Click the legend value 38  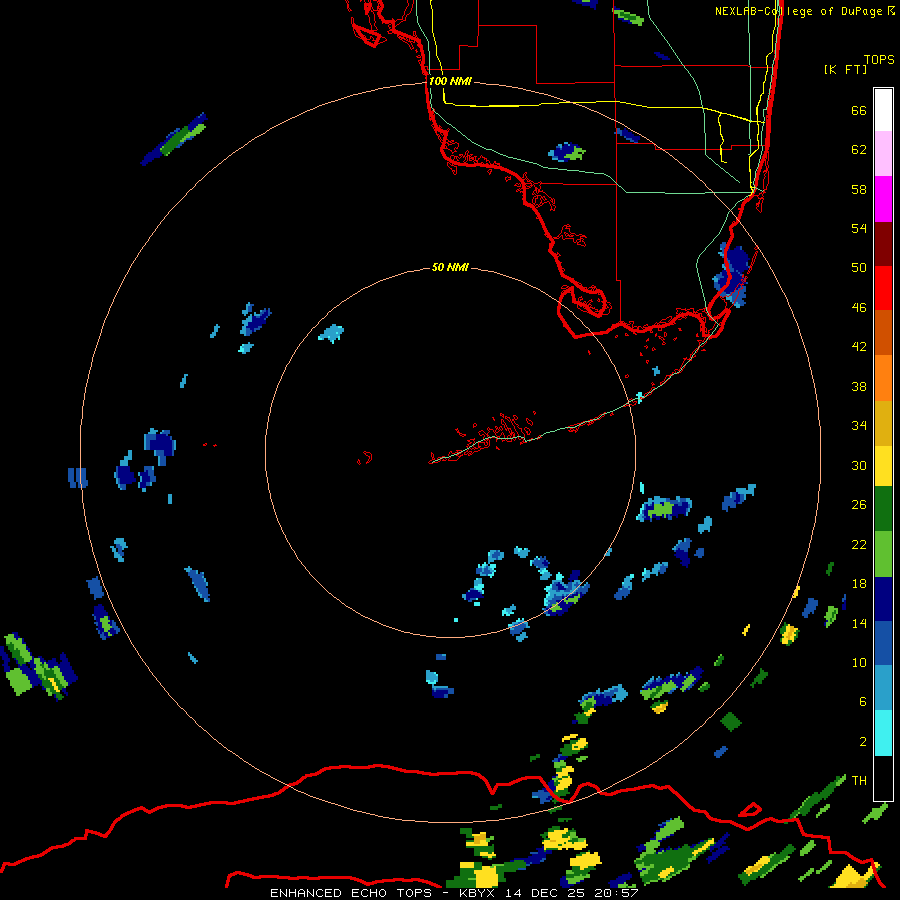(859, 386)
